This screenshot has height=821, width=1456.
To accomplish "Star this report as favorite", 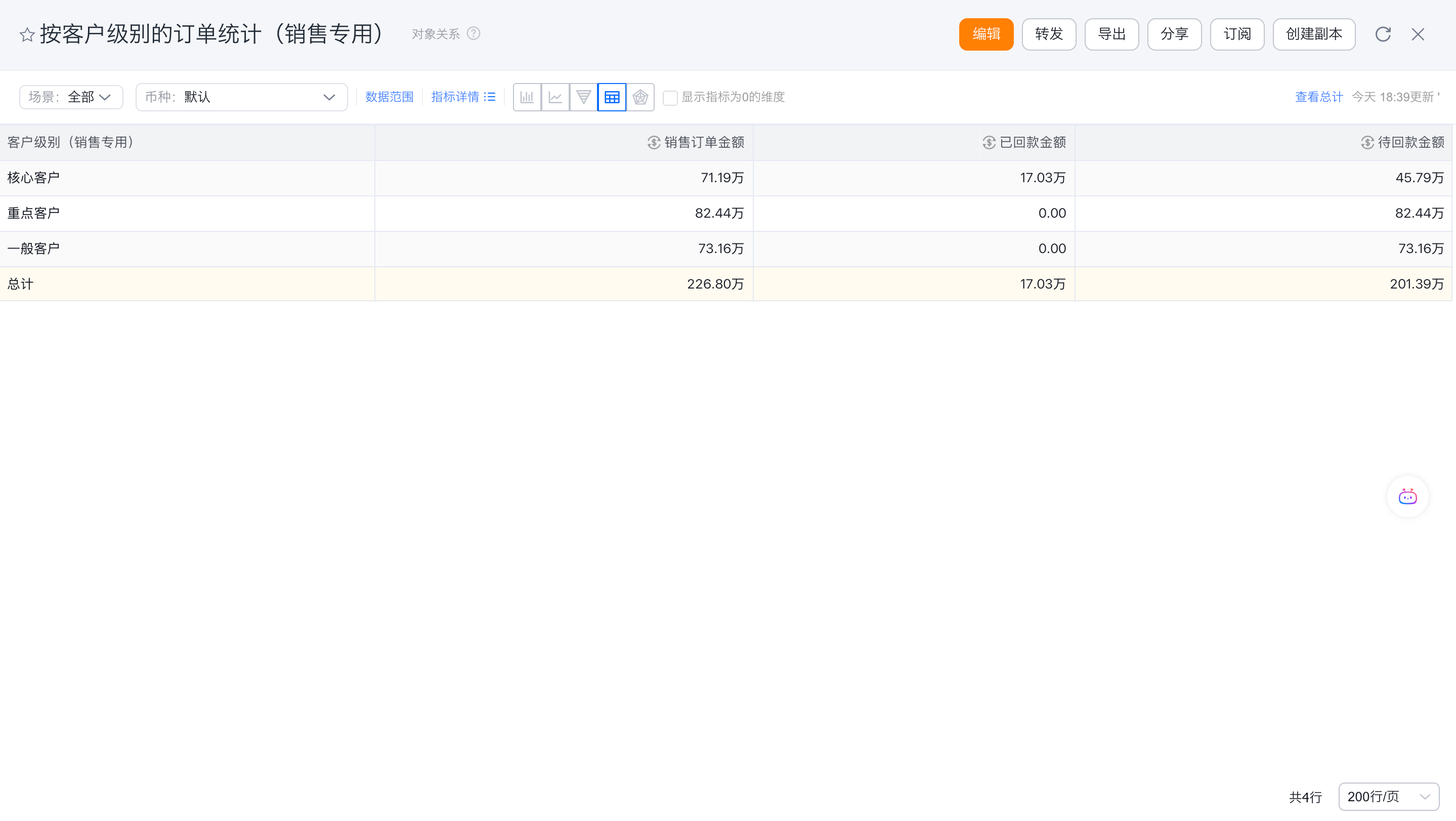I will 27,35.
